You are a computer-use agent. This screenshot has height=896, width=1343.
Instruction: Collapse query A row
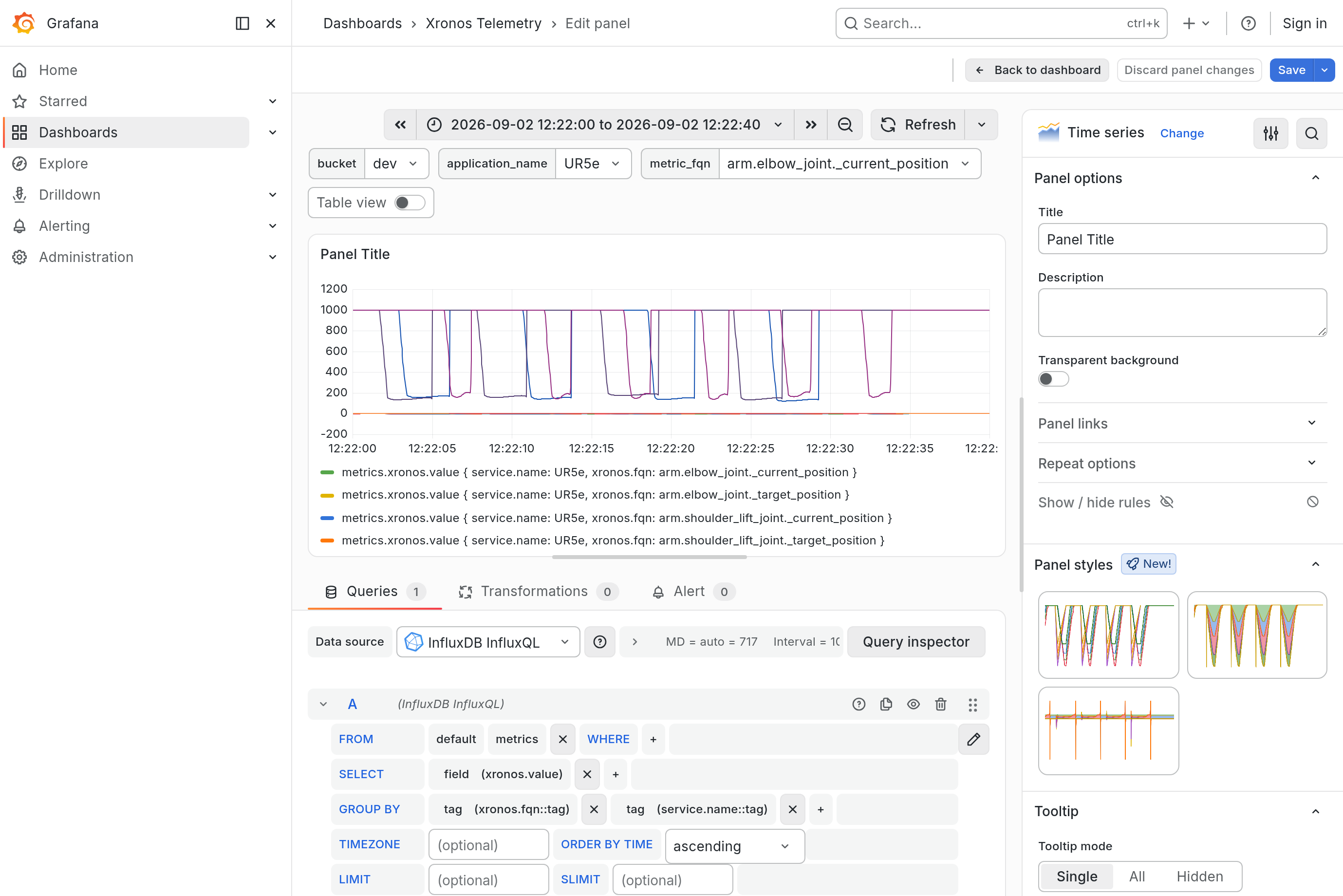[323, 704]
